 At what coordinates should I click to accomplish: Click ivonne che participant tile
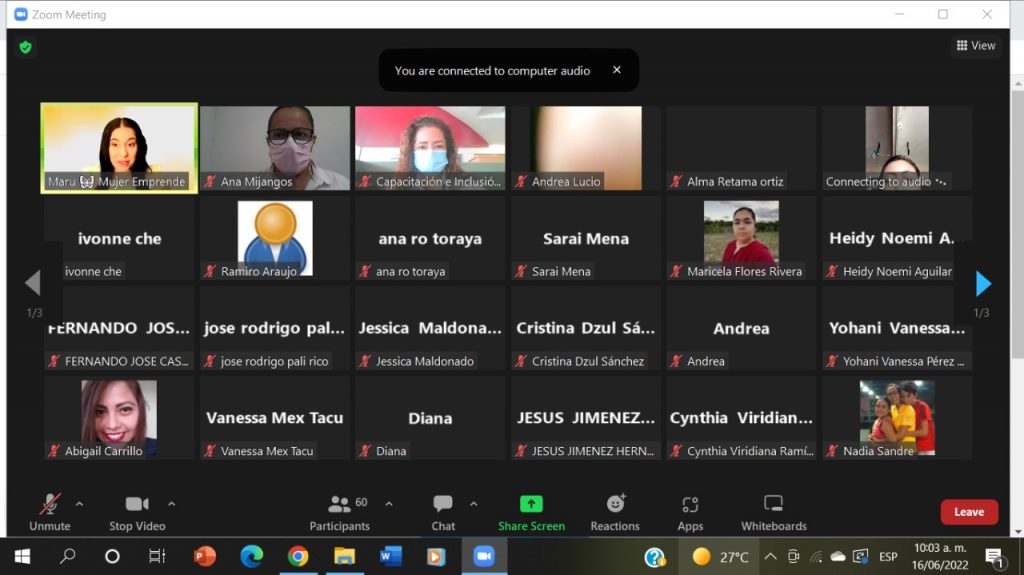pos(120,238)
